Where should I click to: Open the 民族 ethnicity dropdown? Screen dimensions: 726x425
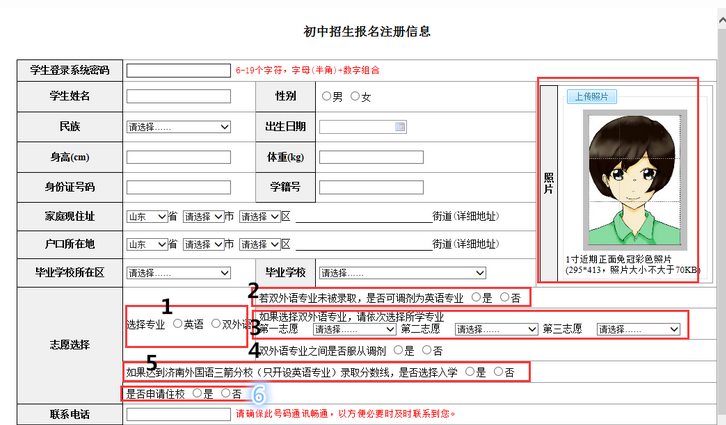178,127
